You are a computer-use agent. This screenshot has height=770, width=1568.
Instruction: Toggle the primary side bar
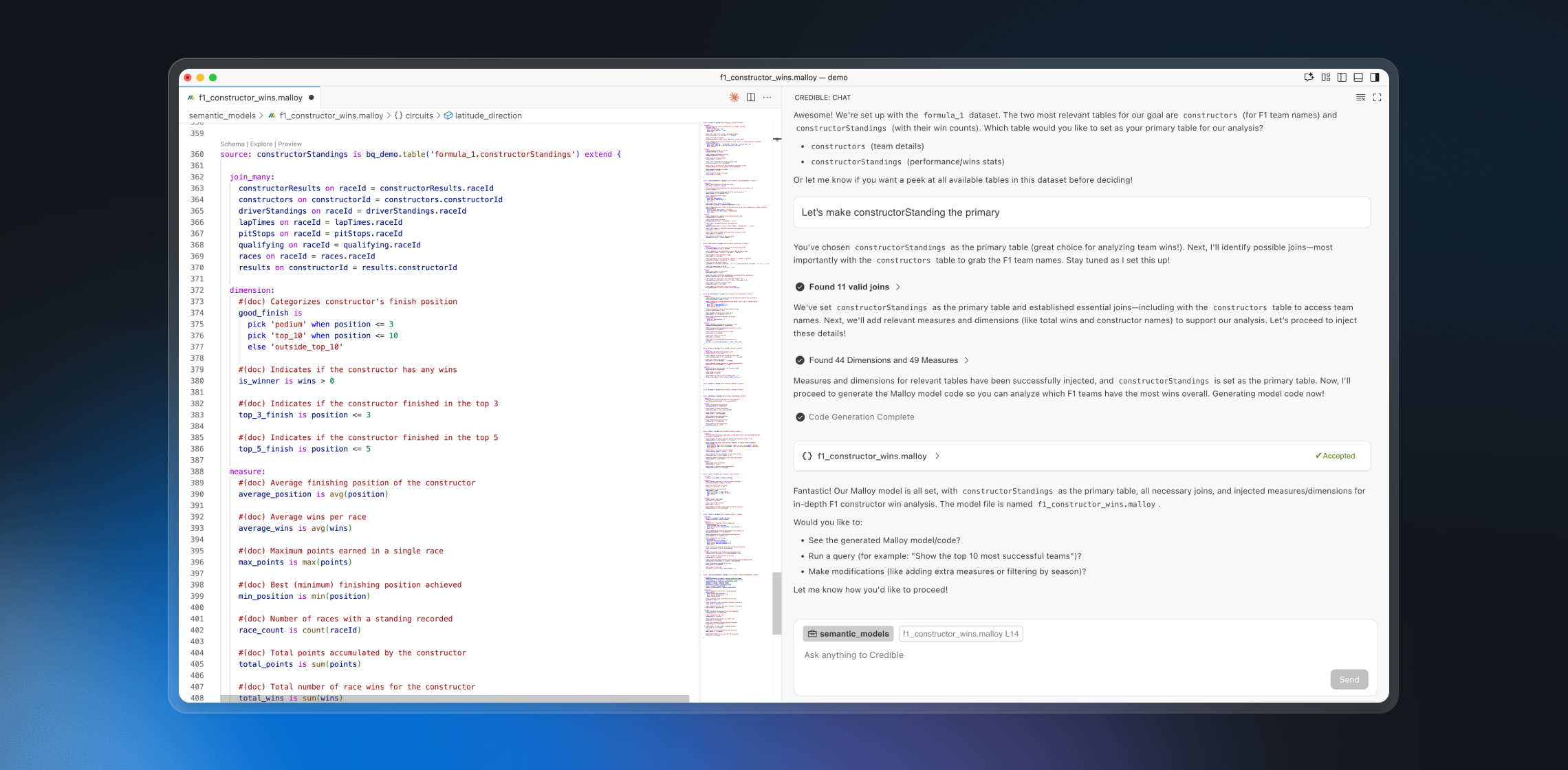(x=1342, y=78)
